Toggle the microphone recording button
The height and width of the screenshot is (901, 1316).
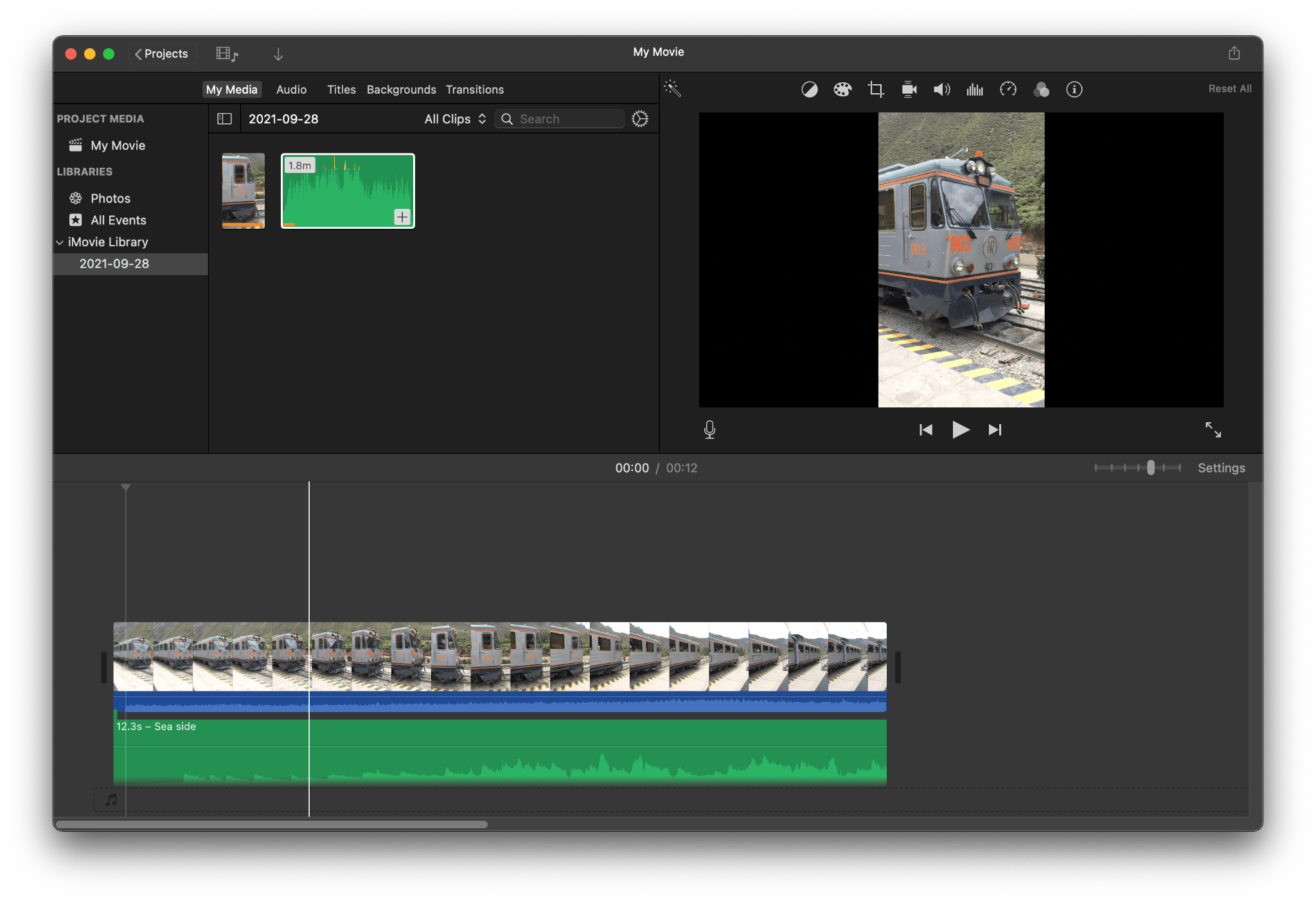(710, 429)
